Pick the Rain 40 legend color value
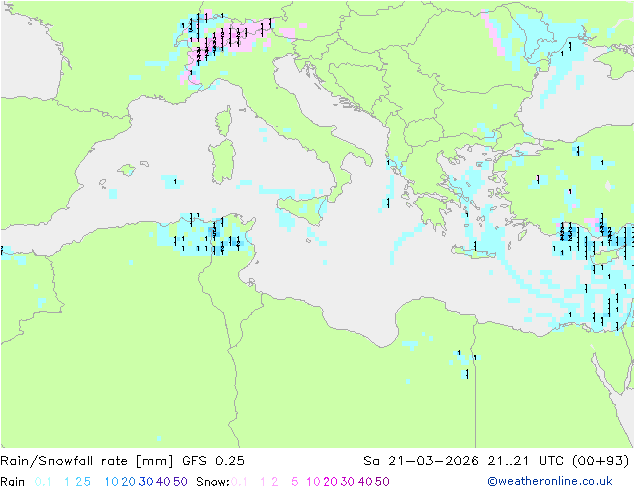Viewport: 634px width, 490px height. (163, 482)
